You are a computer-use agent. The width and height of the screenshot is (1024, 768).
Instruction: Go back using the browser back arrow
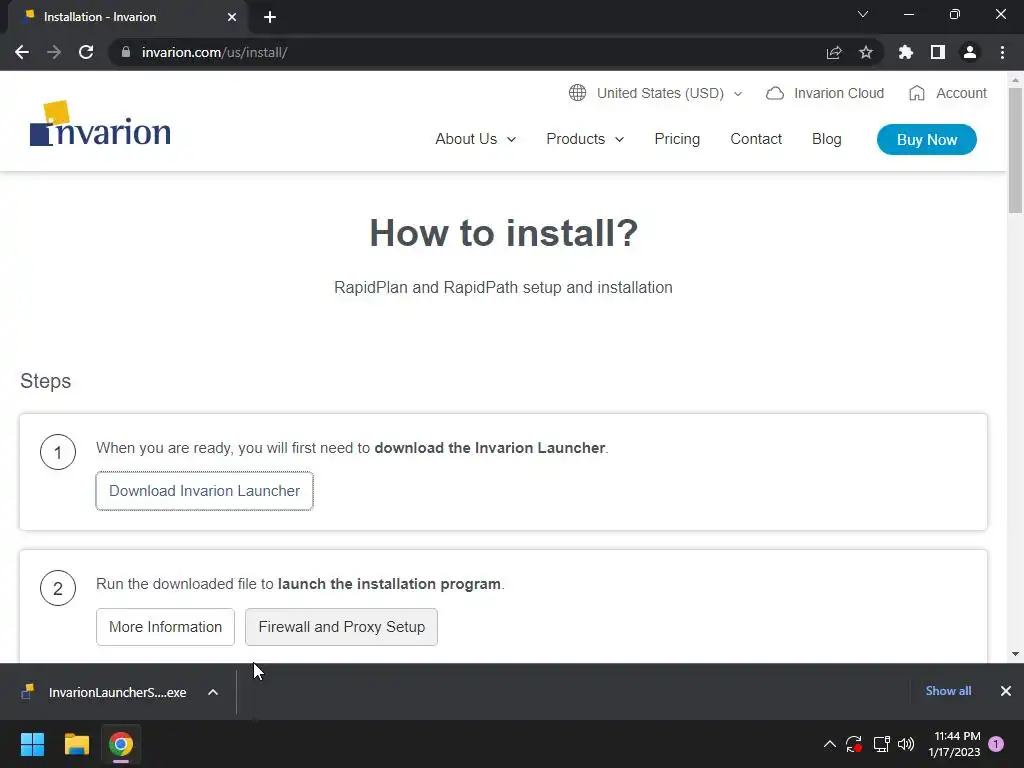click(22, 52)
